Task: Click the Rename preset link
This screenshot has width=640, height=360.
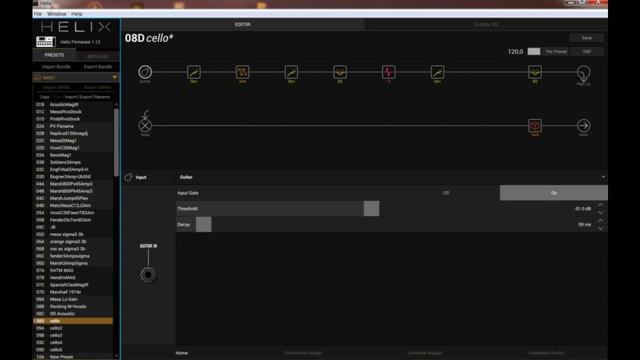Action: pos(102,97)
